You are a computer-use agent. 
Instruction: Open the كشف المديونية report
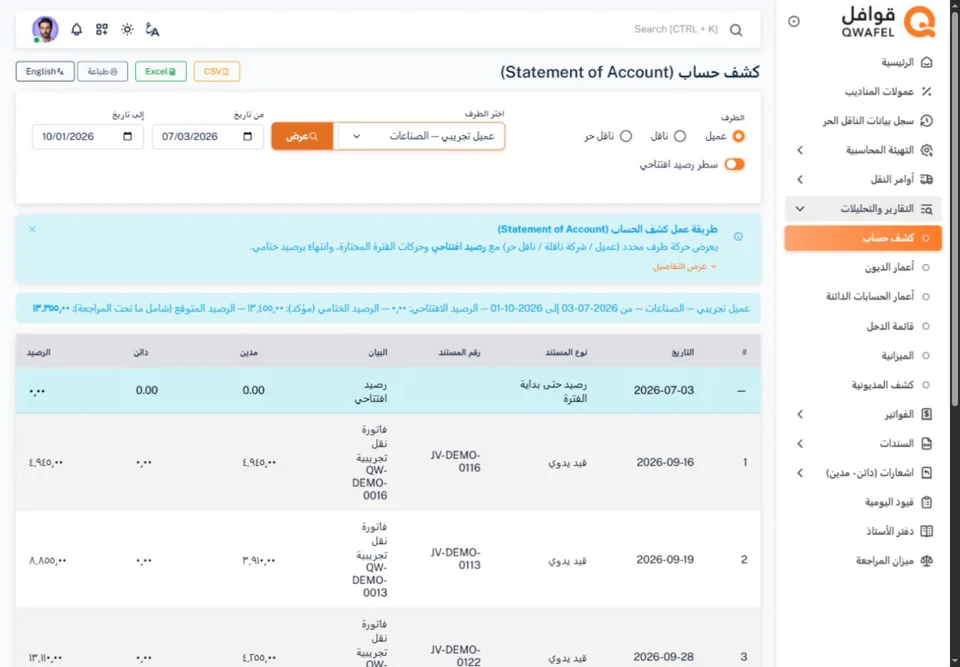point(882,385)
